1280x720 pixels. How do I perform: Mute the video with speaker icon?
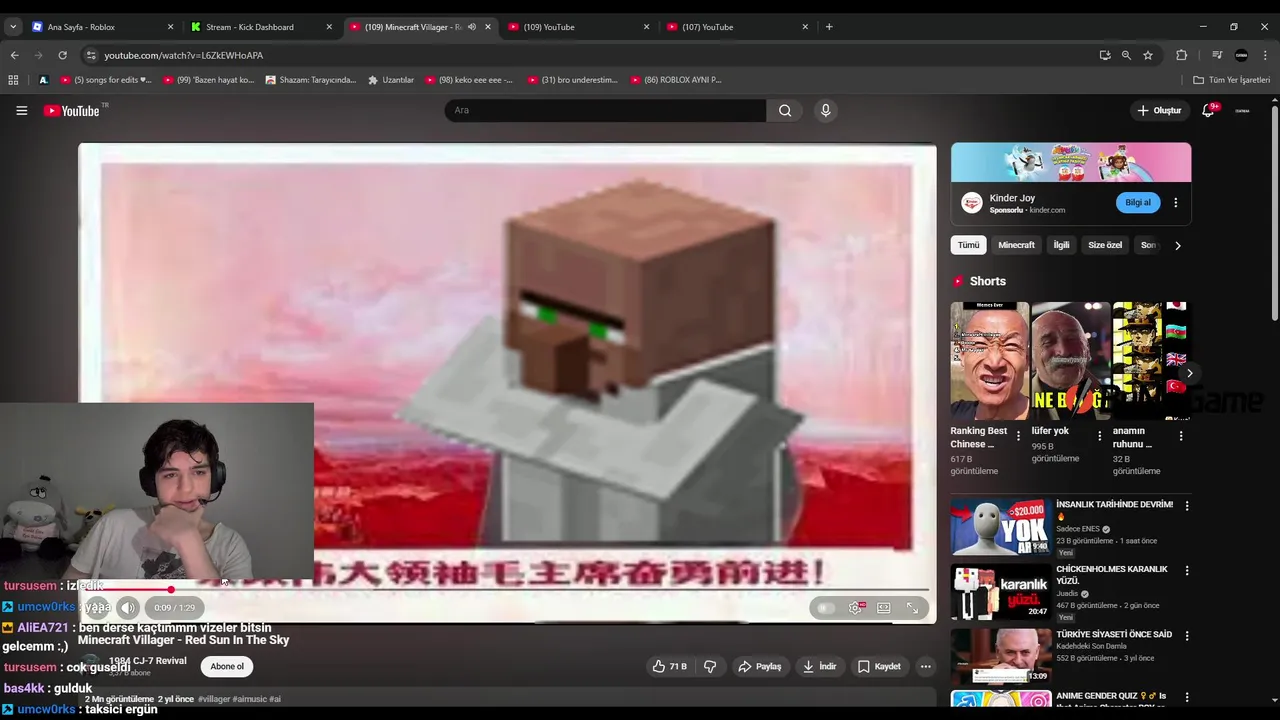pos(127,607)
